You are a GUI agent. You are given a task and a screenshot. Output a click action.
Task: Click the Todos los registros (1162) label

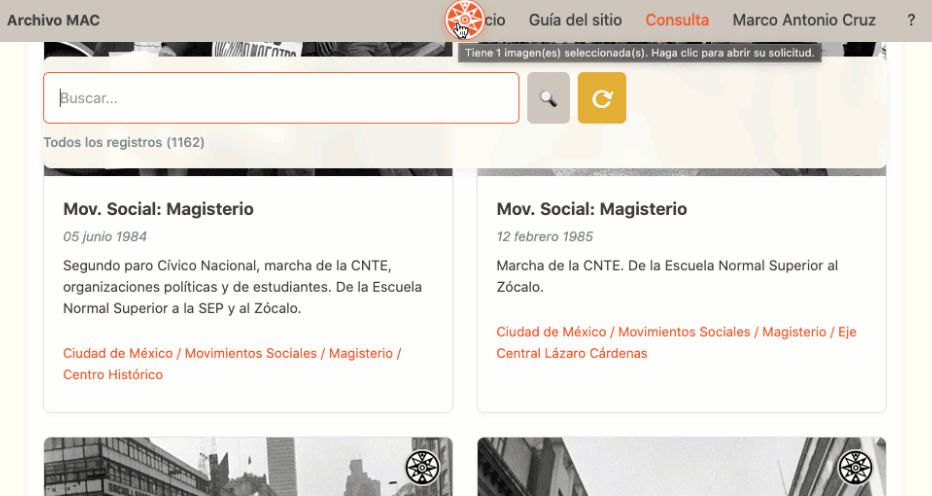[124, 142]
